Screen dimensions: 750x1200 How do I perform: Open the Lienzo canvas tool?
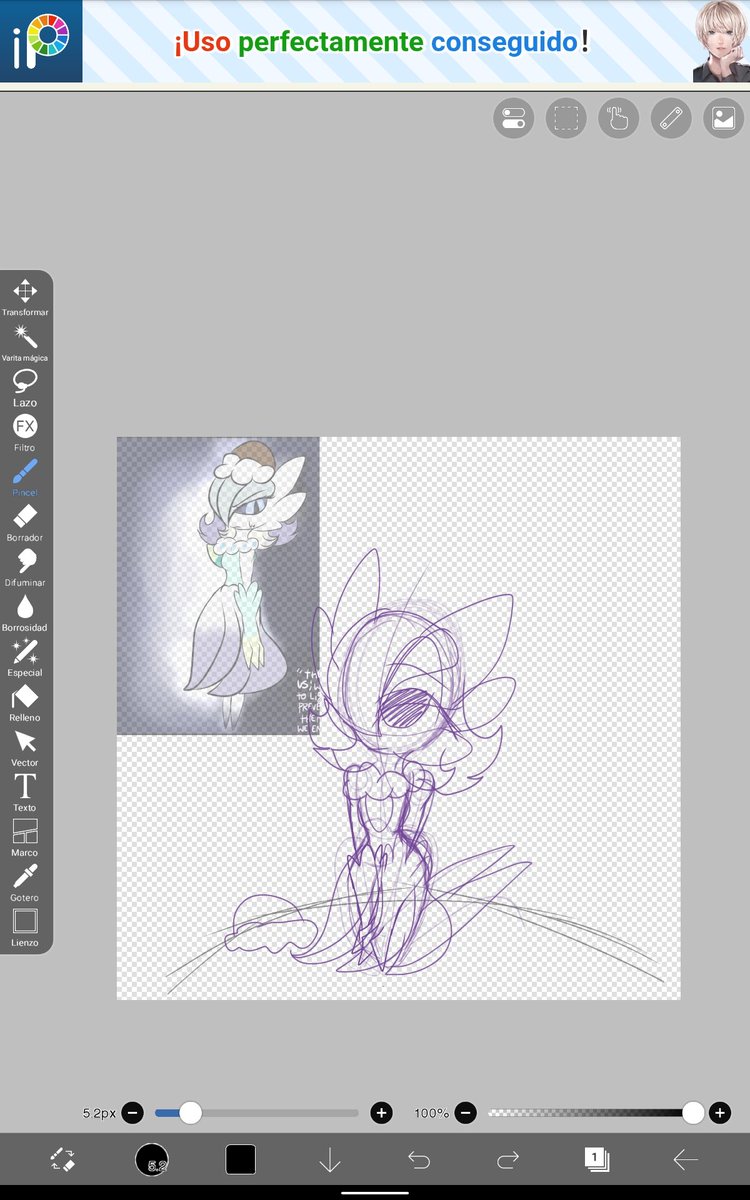[x=25, y=927]
